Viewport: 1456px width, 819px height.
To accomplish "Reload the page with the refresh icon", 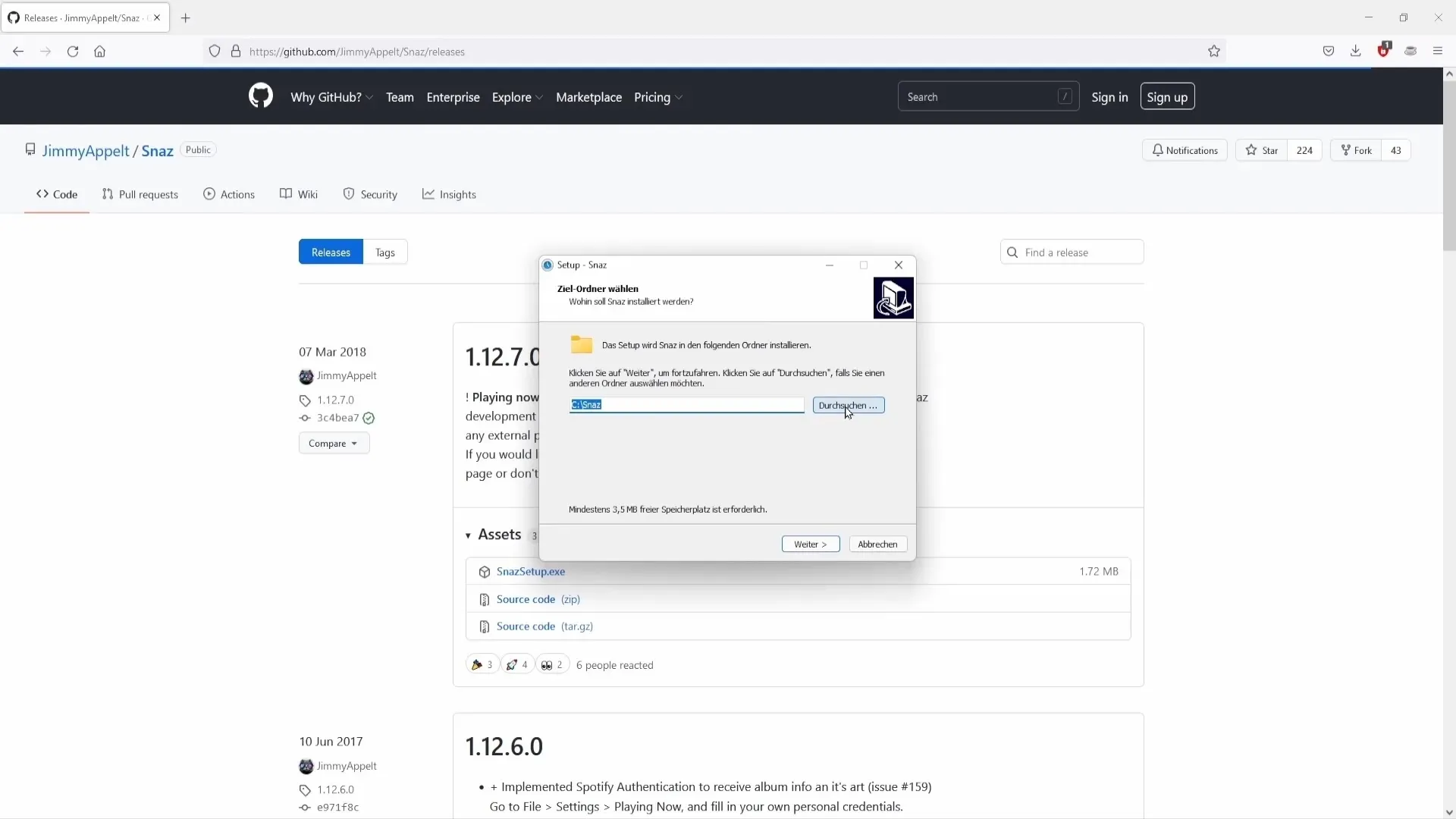I will [x=73, y=52].
